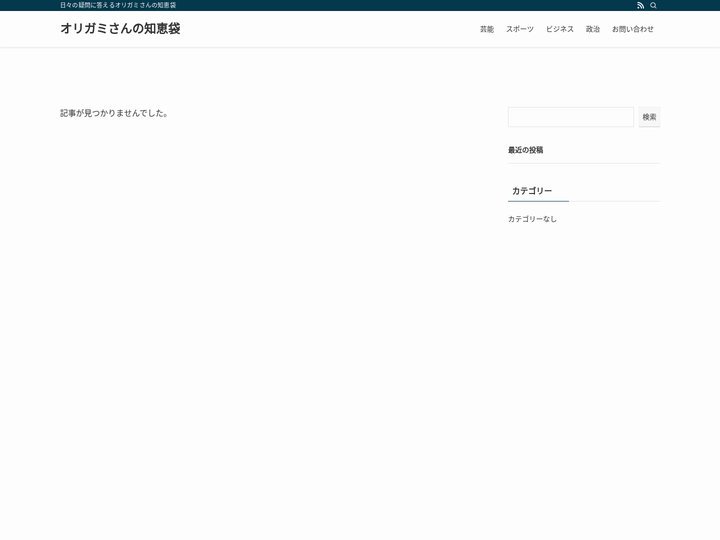Image resolution: width=720 pixels, height=540 pixels.
Task: Visit the お問い合わせ page
Action: pyautogui.click(x=633, y=29)
